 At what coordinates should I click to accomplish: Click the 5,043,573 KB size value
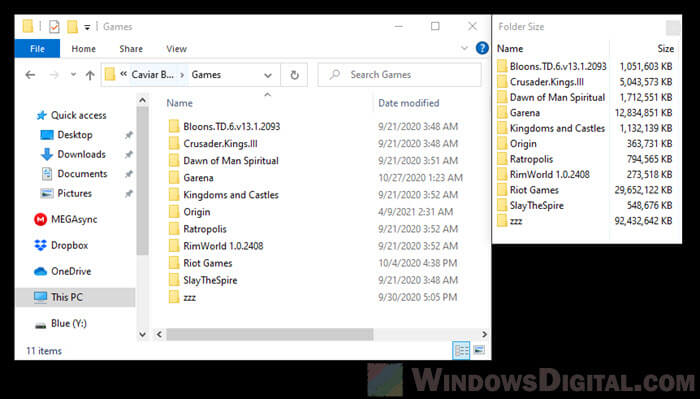[x=646, y=82]
